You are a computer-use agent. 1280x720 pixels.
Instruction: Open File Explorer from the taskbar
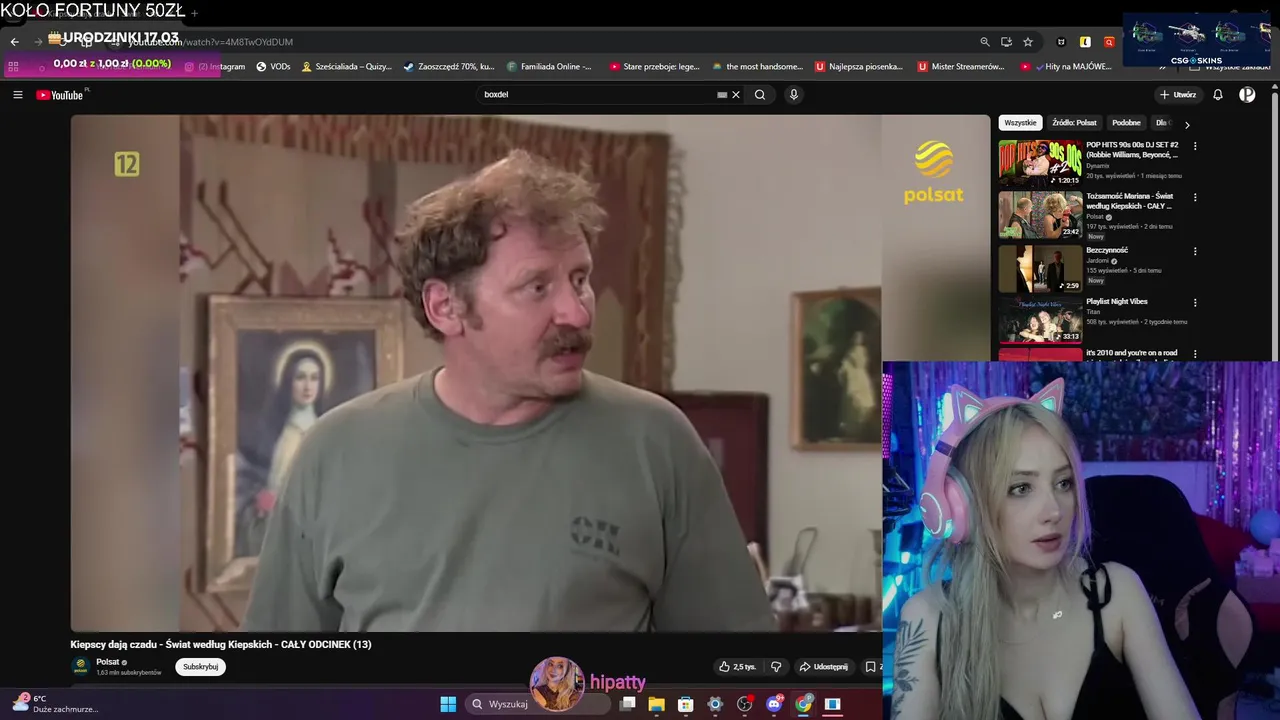tap(657, 704)
